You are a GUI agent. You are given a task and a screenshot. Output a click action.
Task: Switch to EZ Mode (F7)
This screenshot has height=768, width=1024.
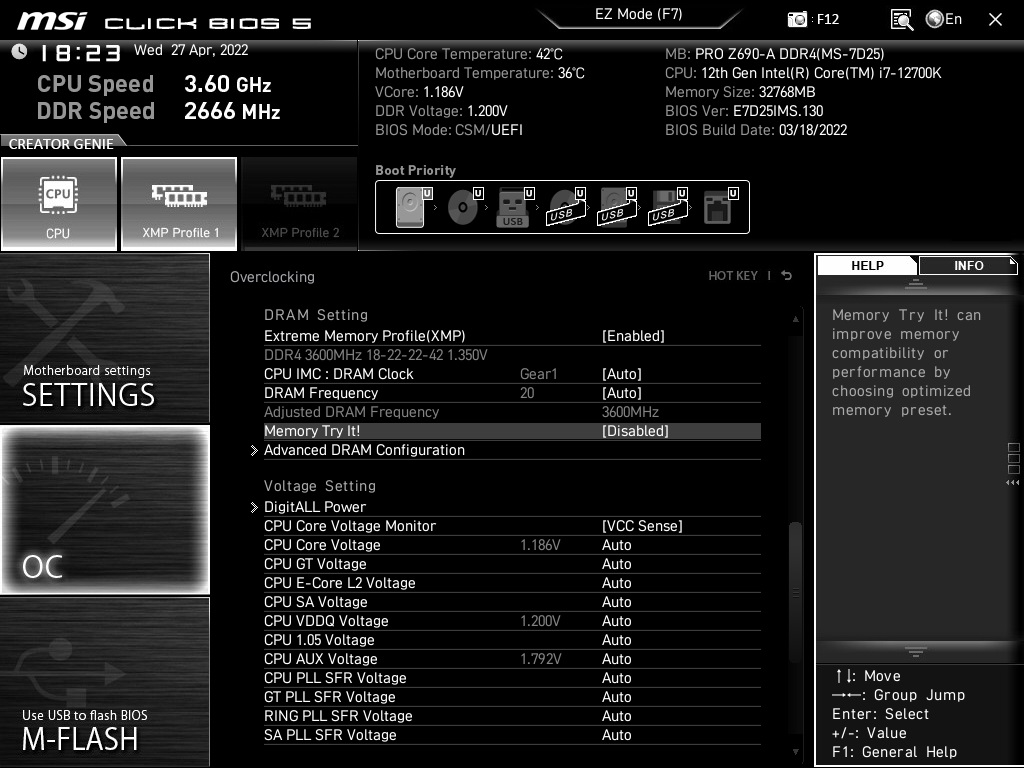(640, 16)
